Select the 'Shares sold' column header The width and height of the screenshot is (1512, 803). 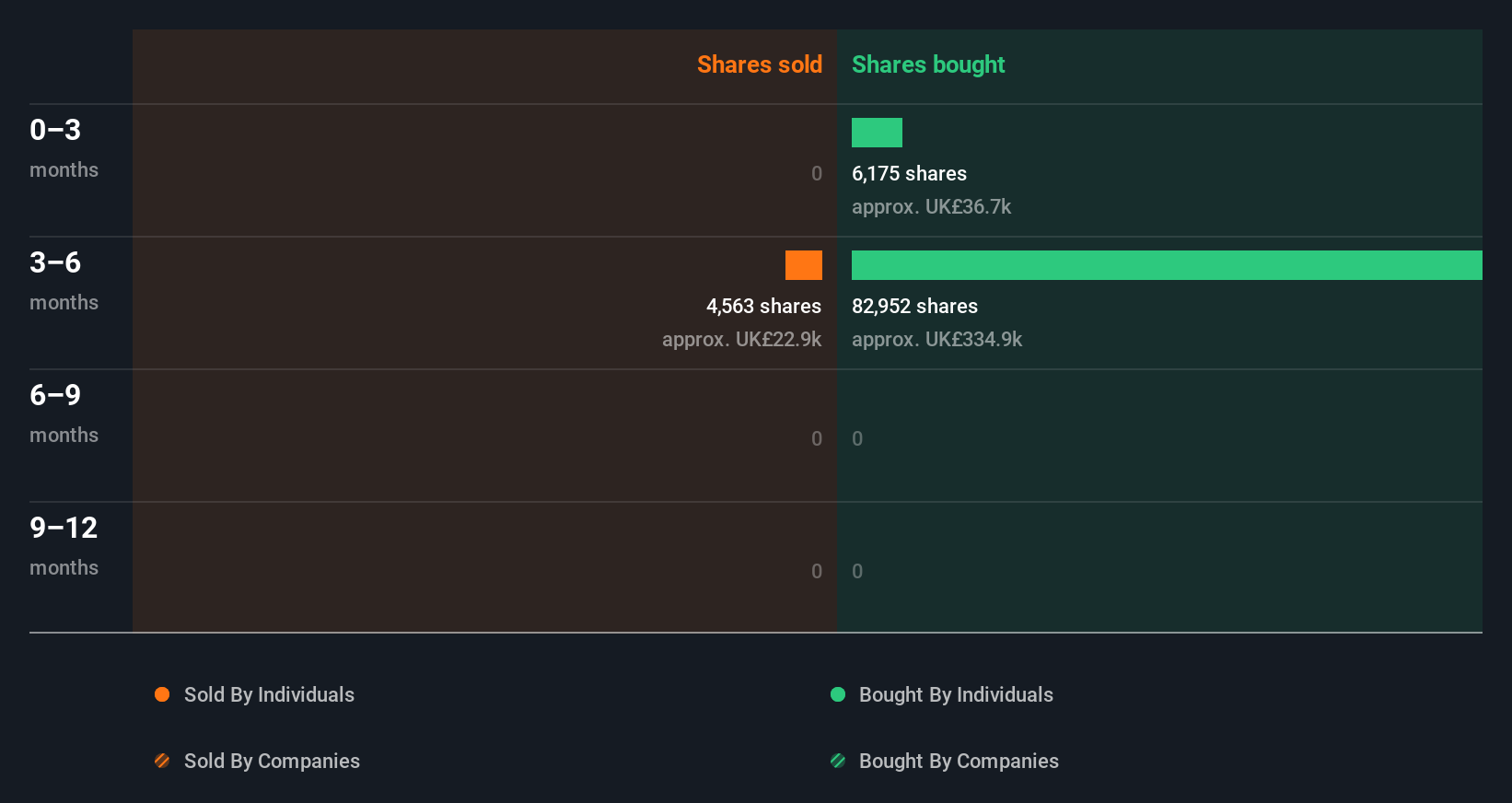760,64
